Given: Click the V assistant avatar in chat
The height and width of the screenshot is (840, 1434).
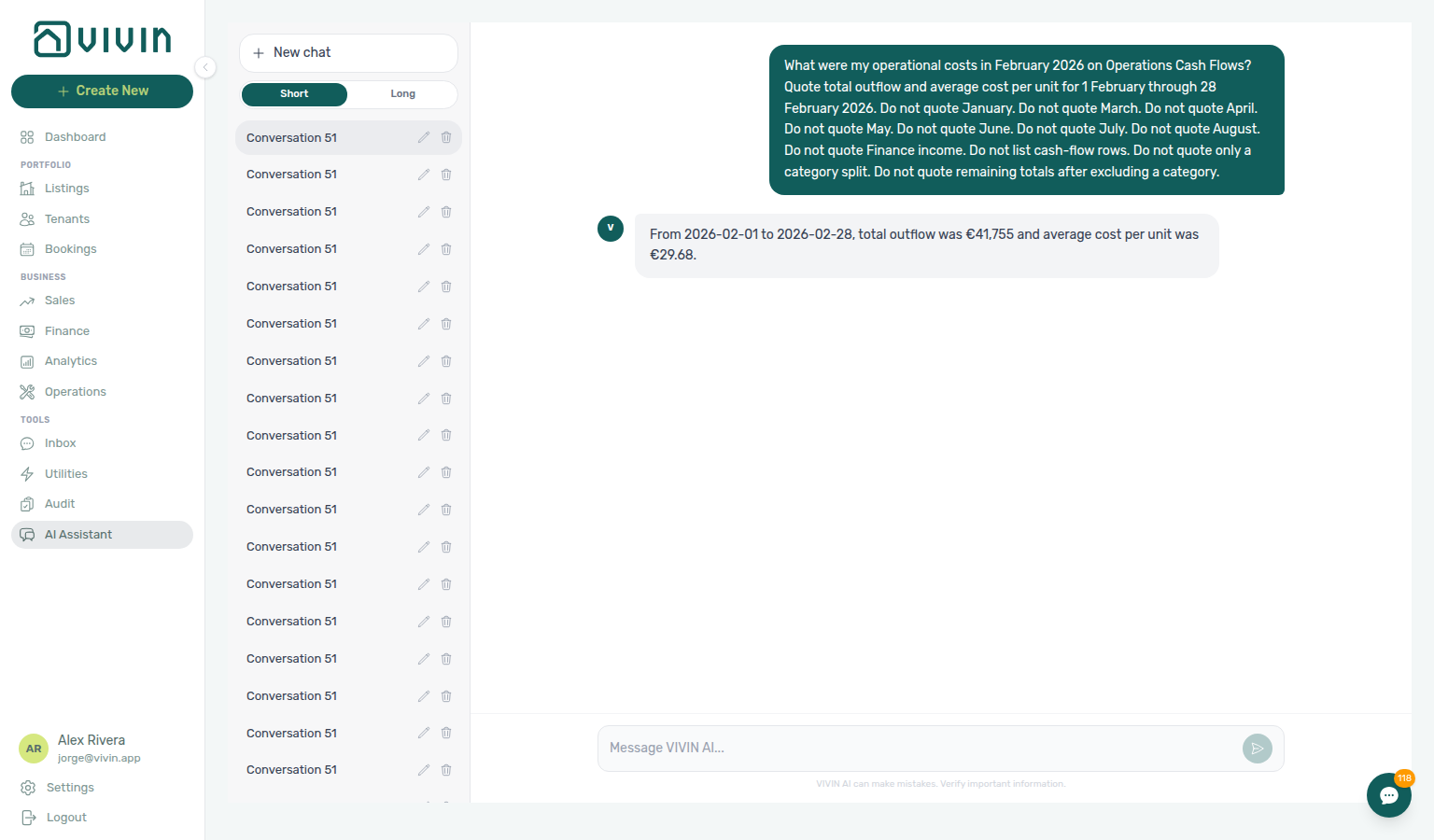Looking at the screenshot, I should [611, 229].
